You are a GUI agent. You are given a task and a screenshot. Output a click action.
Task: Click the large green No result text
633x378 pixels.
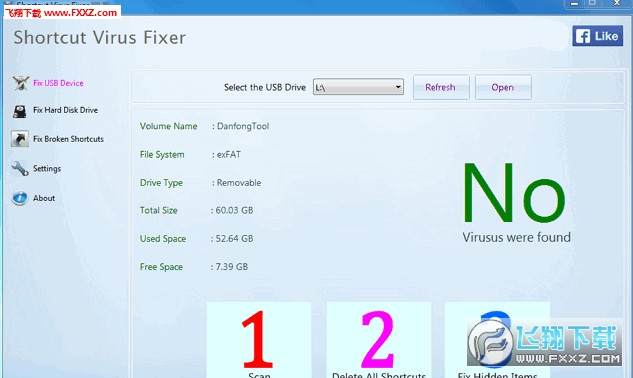point(514,193)
